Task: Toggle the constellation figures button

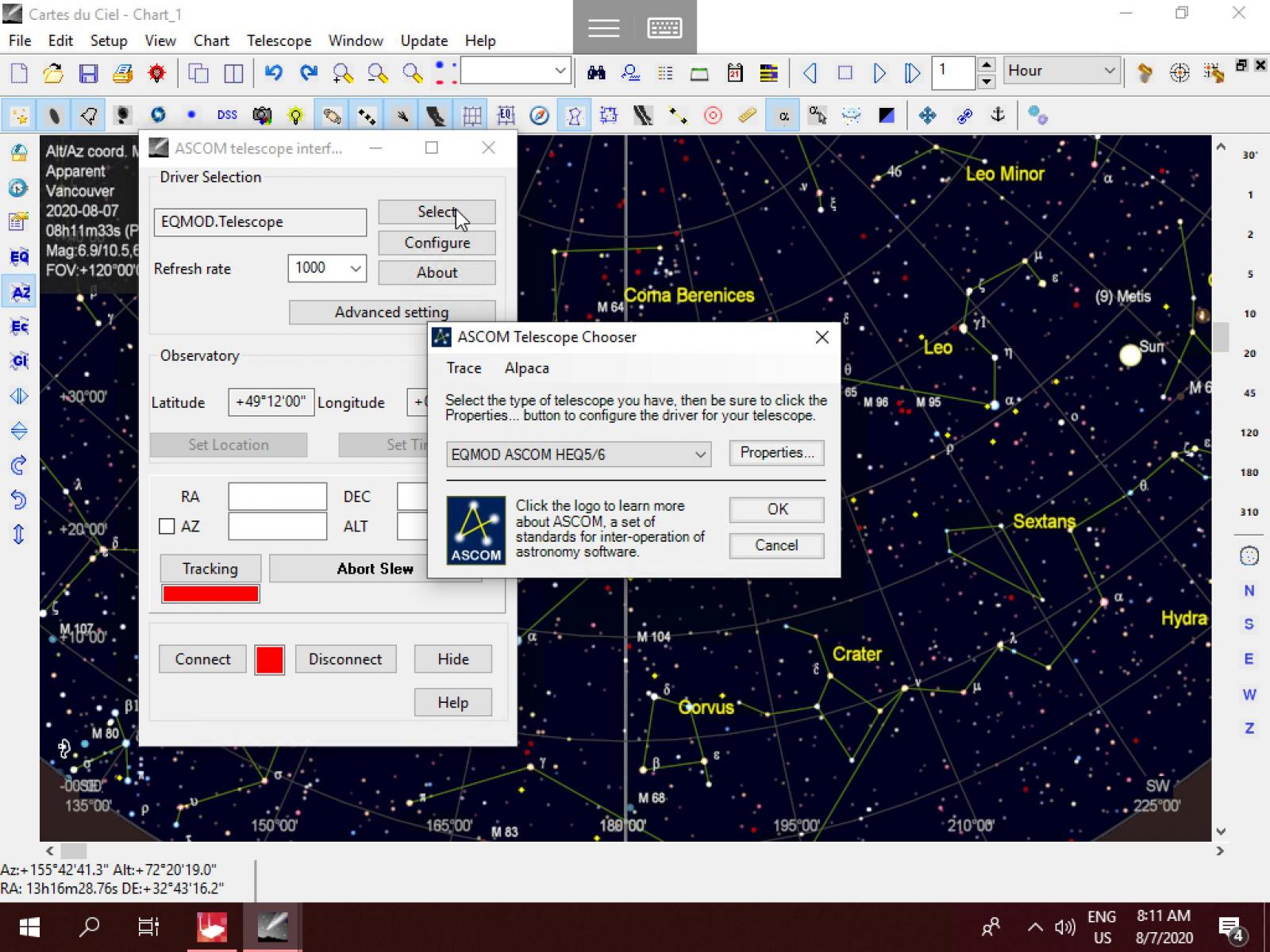Action: click(574, 115)
